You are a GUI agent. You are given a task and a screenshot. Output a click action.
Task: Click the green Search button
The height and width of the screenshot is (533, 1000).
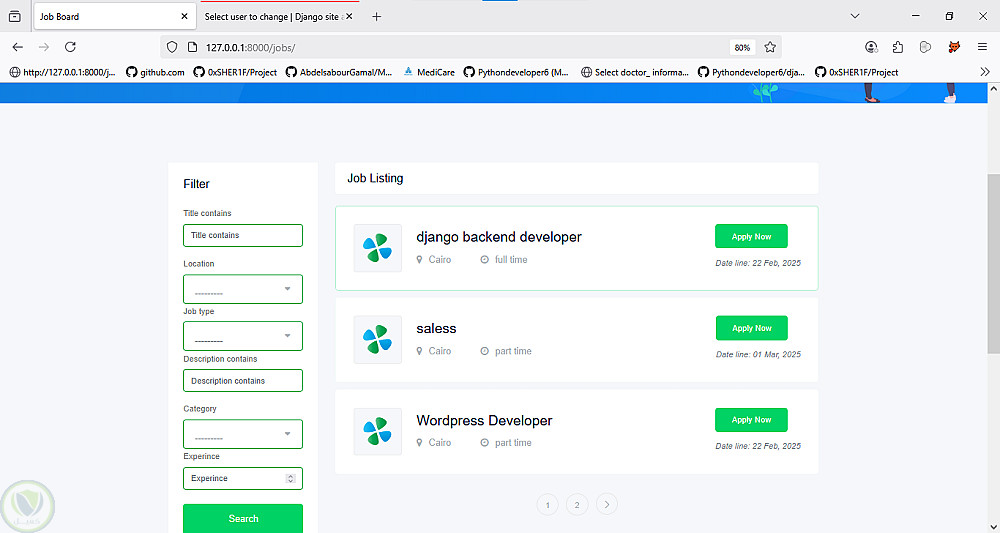243,518
